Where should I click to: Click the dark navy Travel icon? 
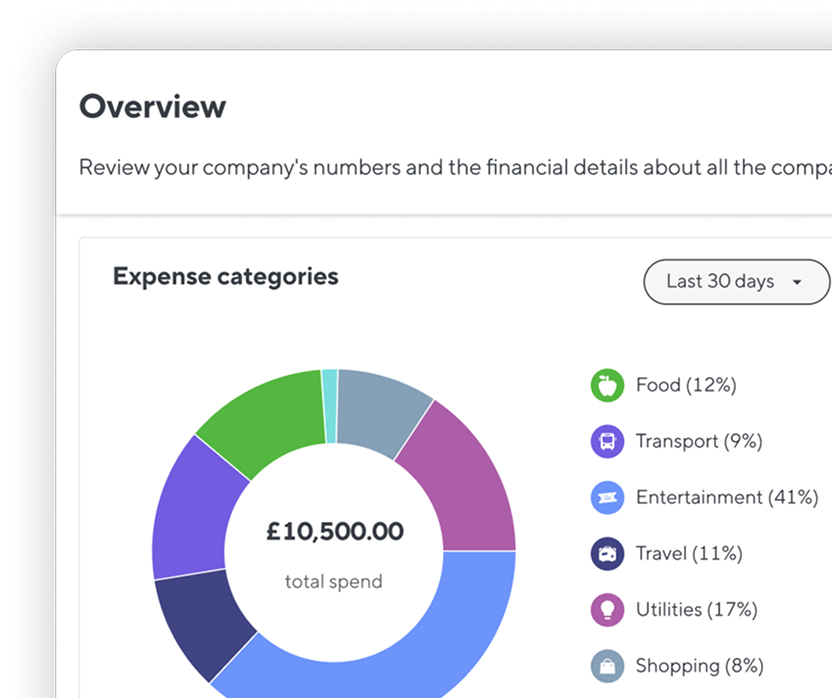pyautogui.click(x=607, y=554)
